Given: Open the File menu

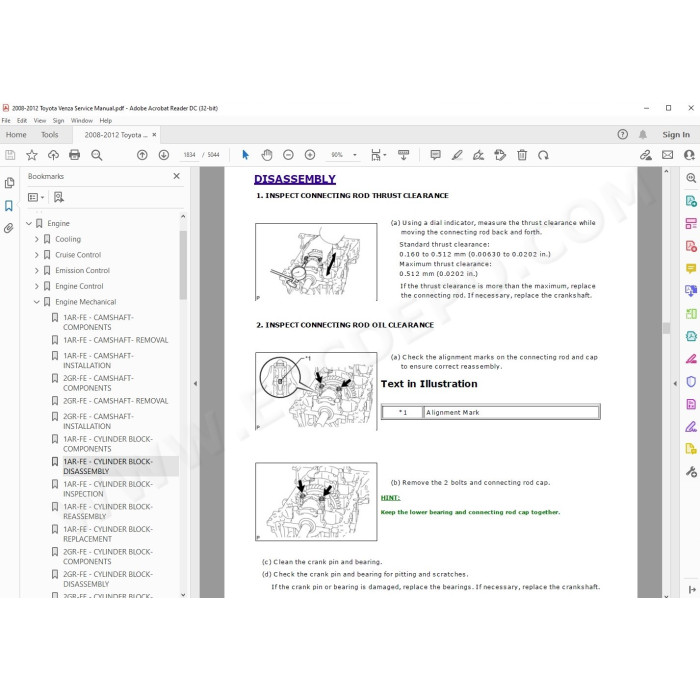Looking at the screenshot, I should 6,121.
